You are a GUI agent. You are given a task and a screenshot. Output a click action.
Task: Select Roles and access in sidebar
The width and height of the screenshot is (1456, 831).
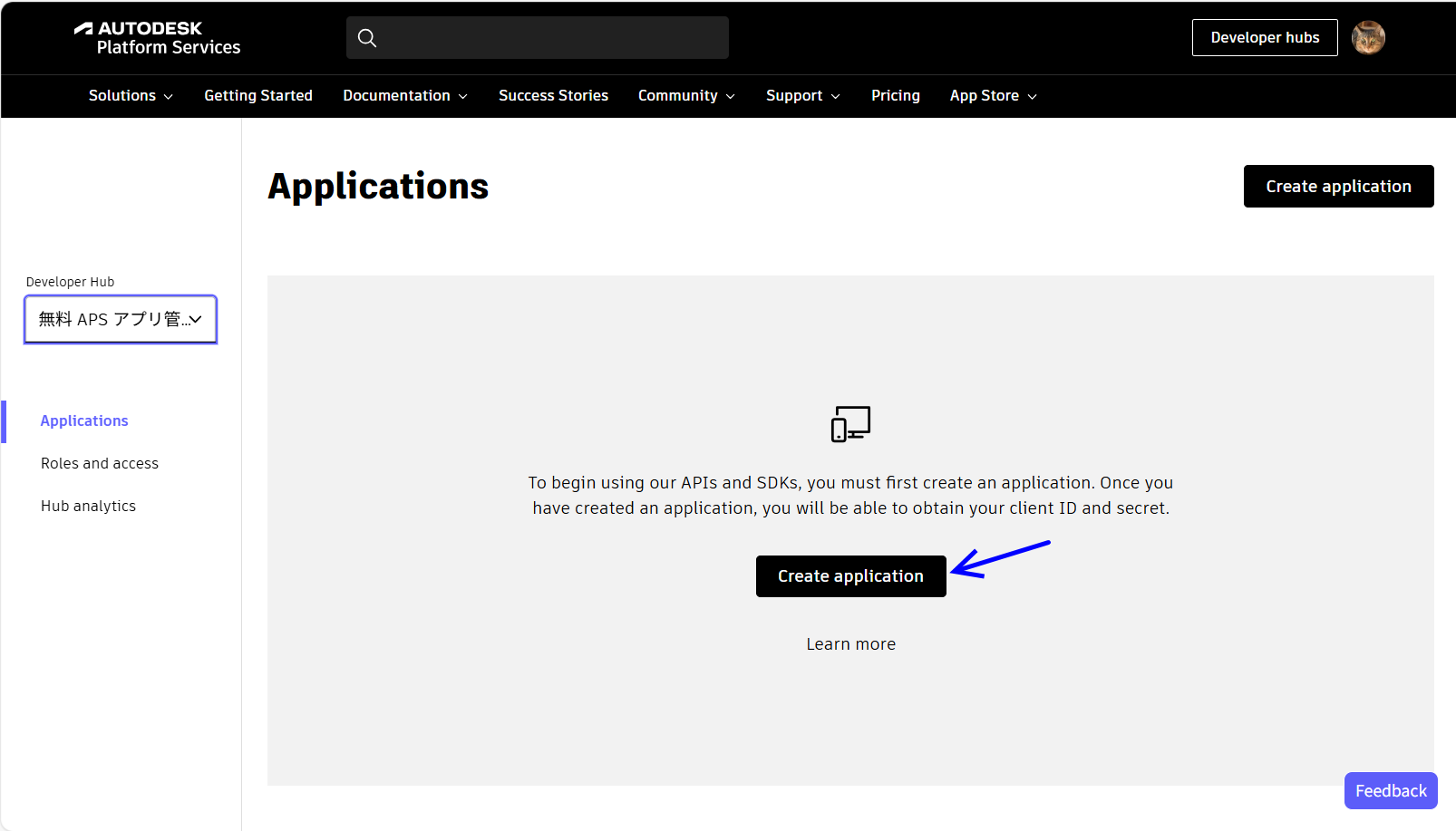(100, 464)
